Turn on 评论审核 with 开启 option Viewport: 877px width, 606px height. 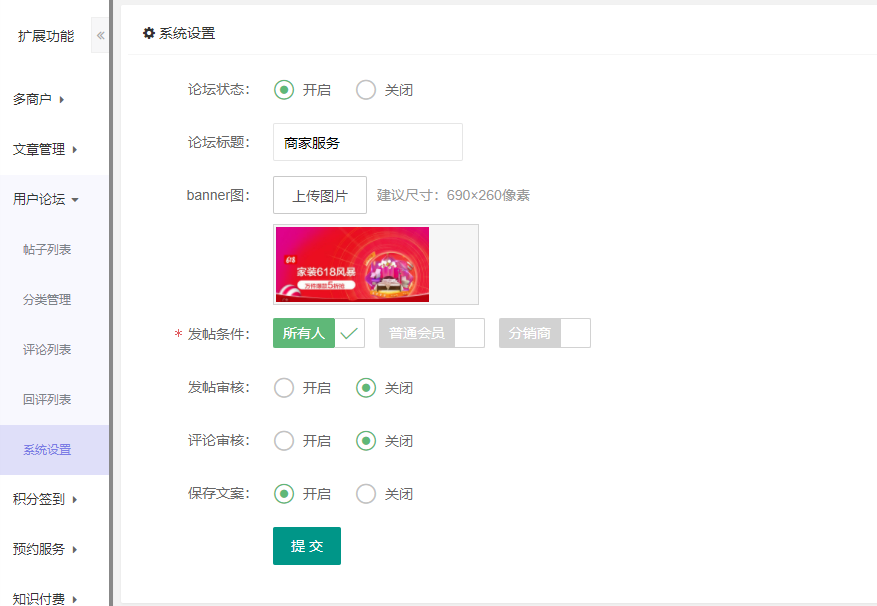[284, 441]
